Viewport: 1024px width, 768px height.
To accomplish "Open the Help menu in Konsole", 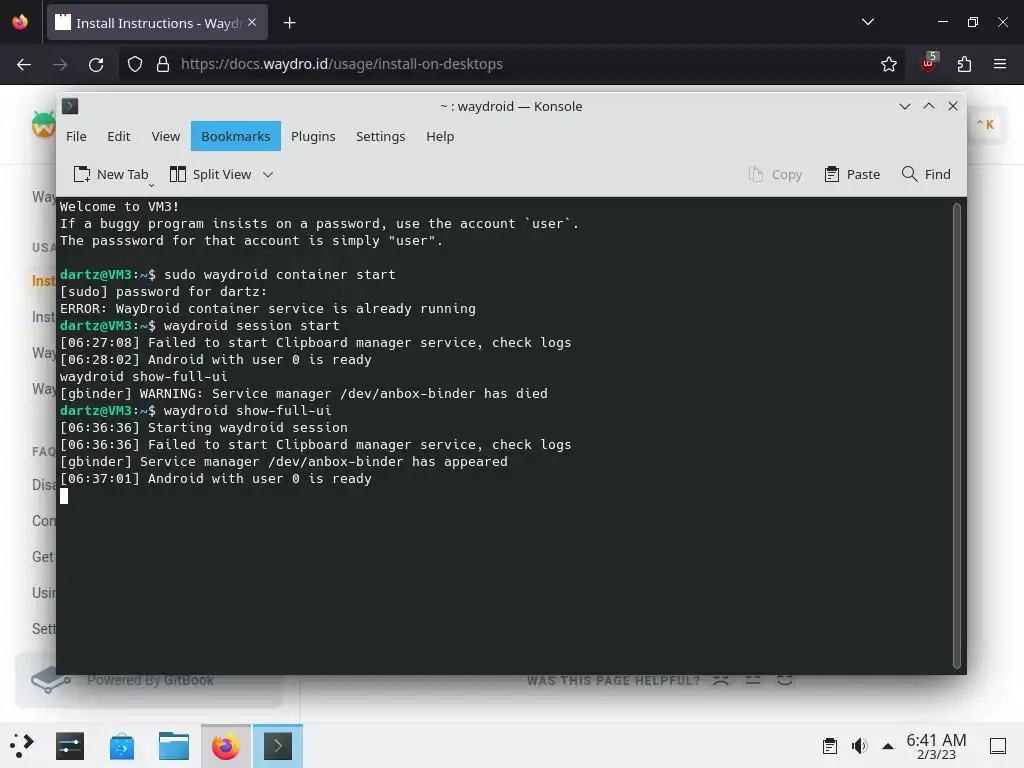I will click(x=440, y=136).
